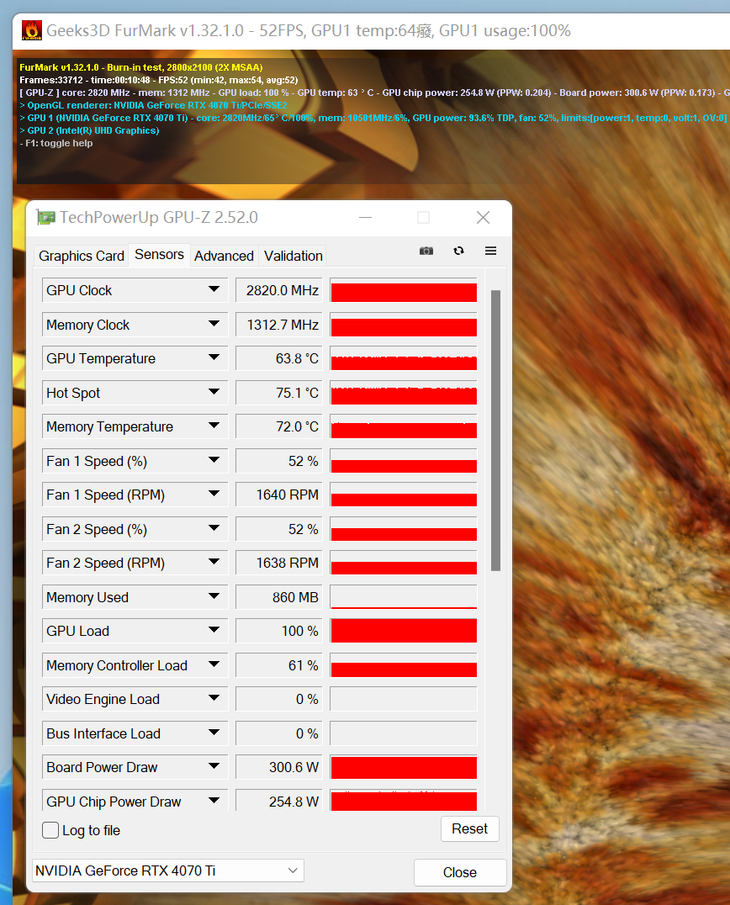Click the GPU-Z screenshot camera icon
The width and height of the screenshot is (730, 905).
coord(426,250)
